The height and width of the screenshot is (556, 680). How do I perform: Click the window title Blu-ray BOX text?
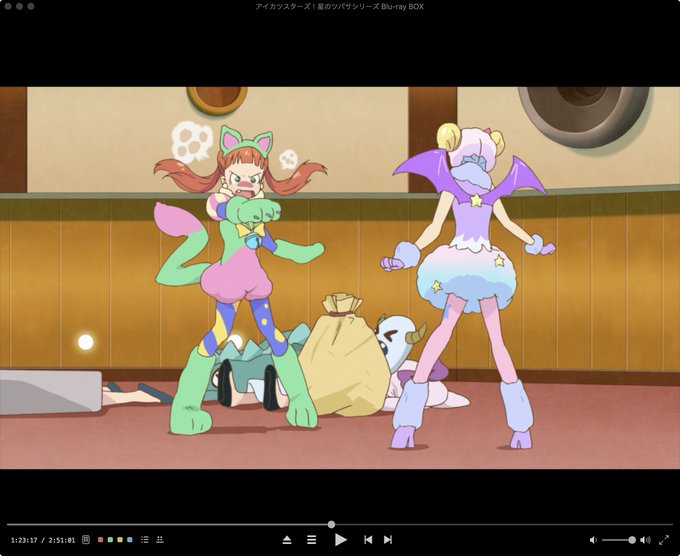tap(402, 7)
